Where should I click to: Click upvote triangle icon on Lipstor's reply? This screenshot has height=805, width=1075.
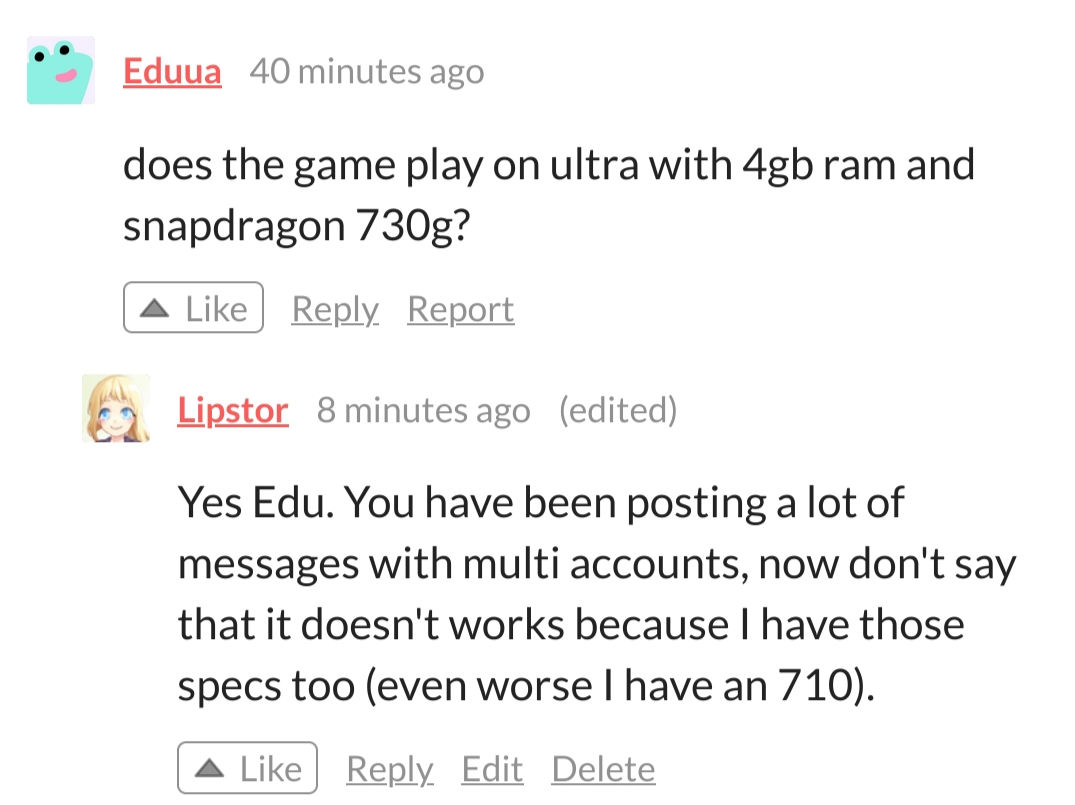[x=209, y=769]
